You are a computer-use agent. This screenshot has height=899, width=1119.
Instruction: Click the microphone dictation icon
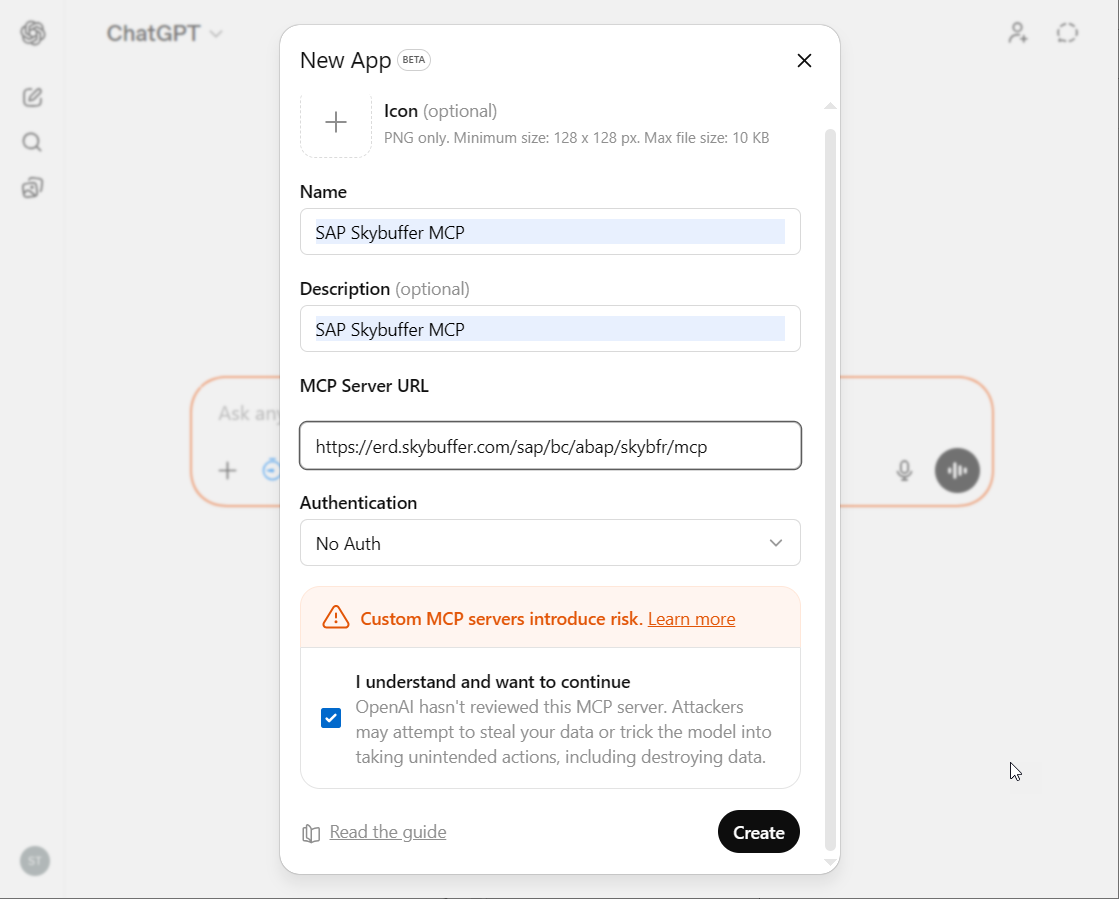(x=904, y=470)
